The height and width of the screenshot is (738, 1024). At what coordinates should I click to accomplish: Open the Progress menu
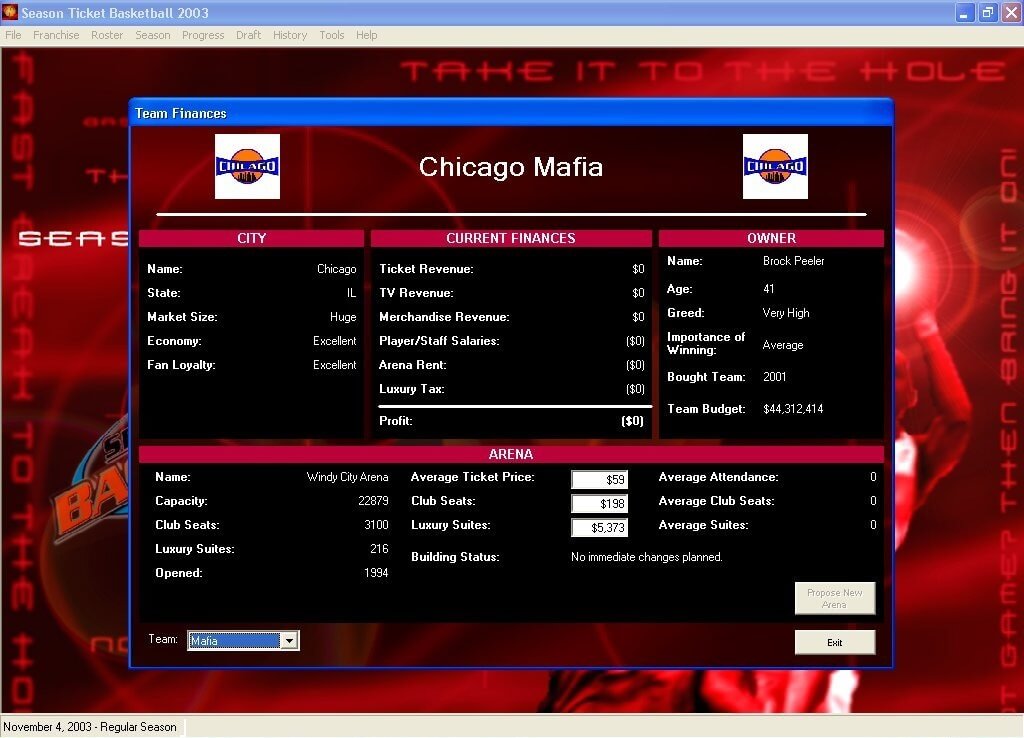pos(203,35)
